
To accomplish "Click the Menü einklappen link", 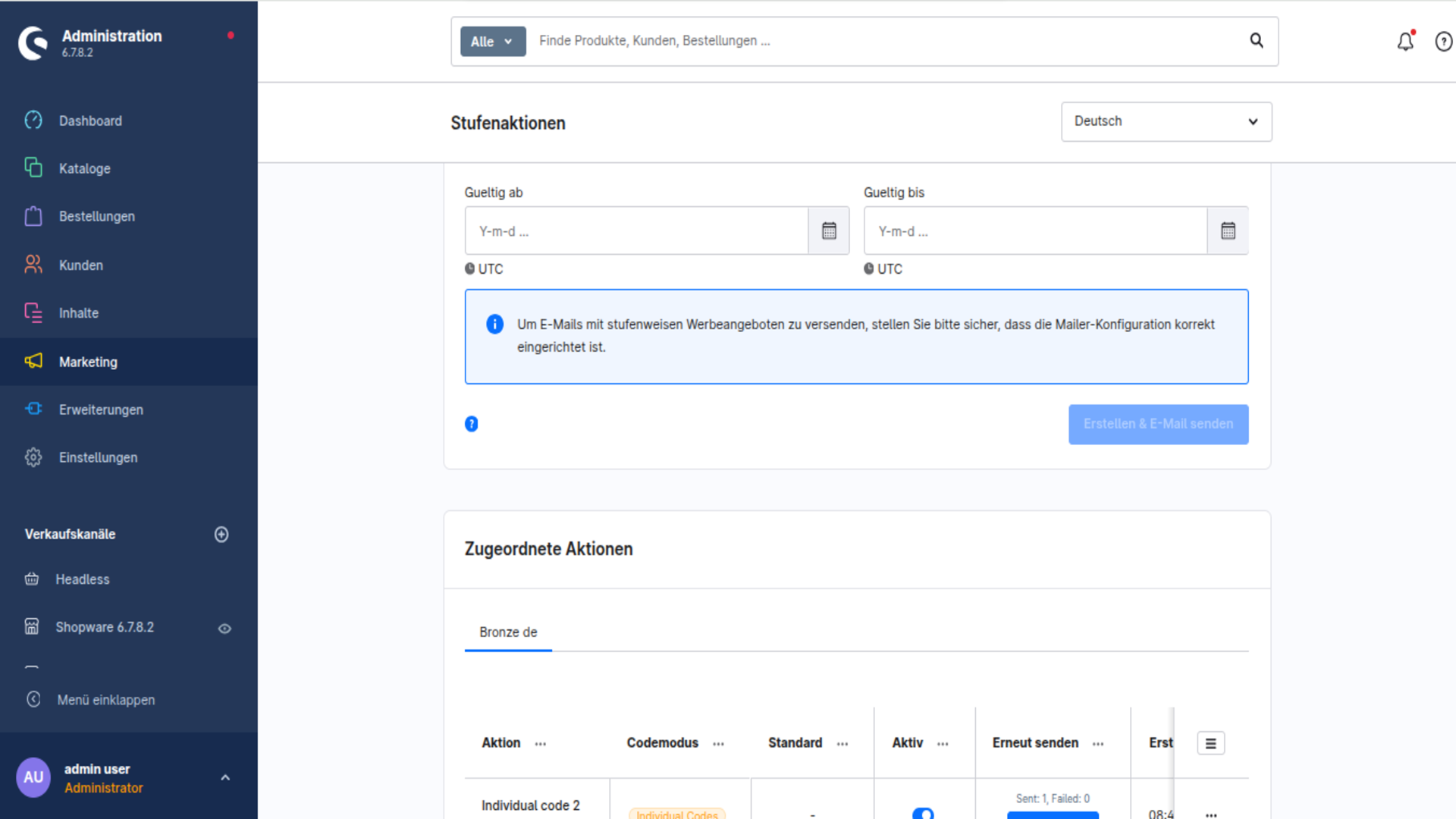I will pyautogui.click(x=106, y=700).
